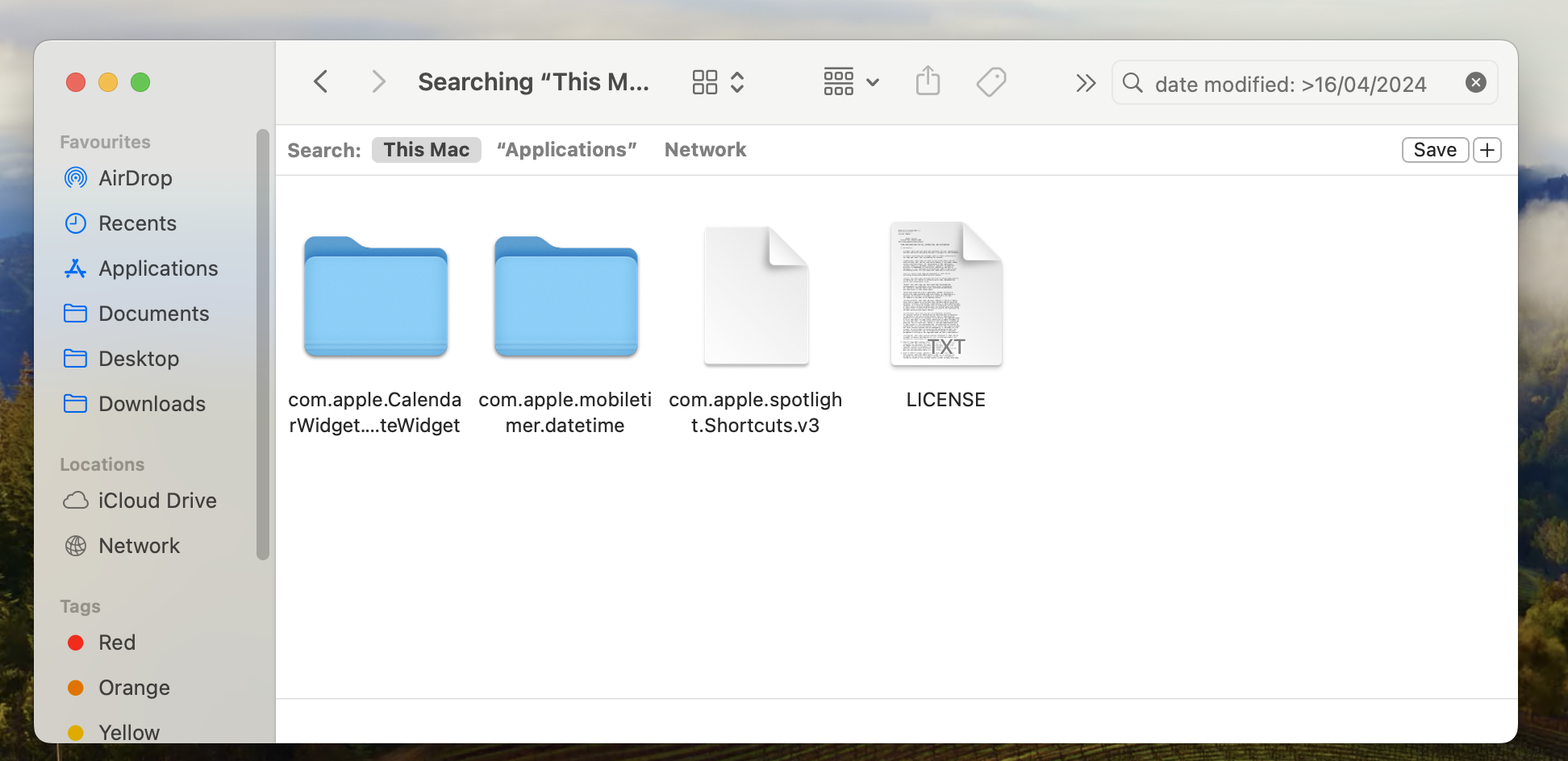Select the LICENSE text file
The height and width of the screenshot is (761, 1568).
click(946, 316)
